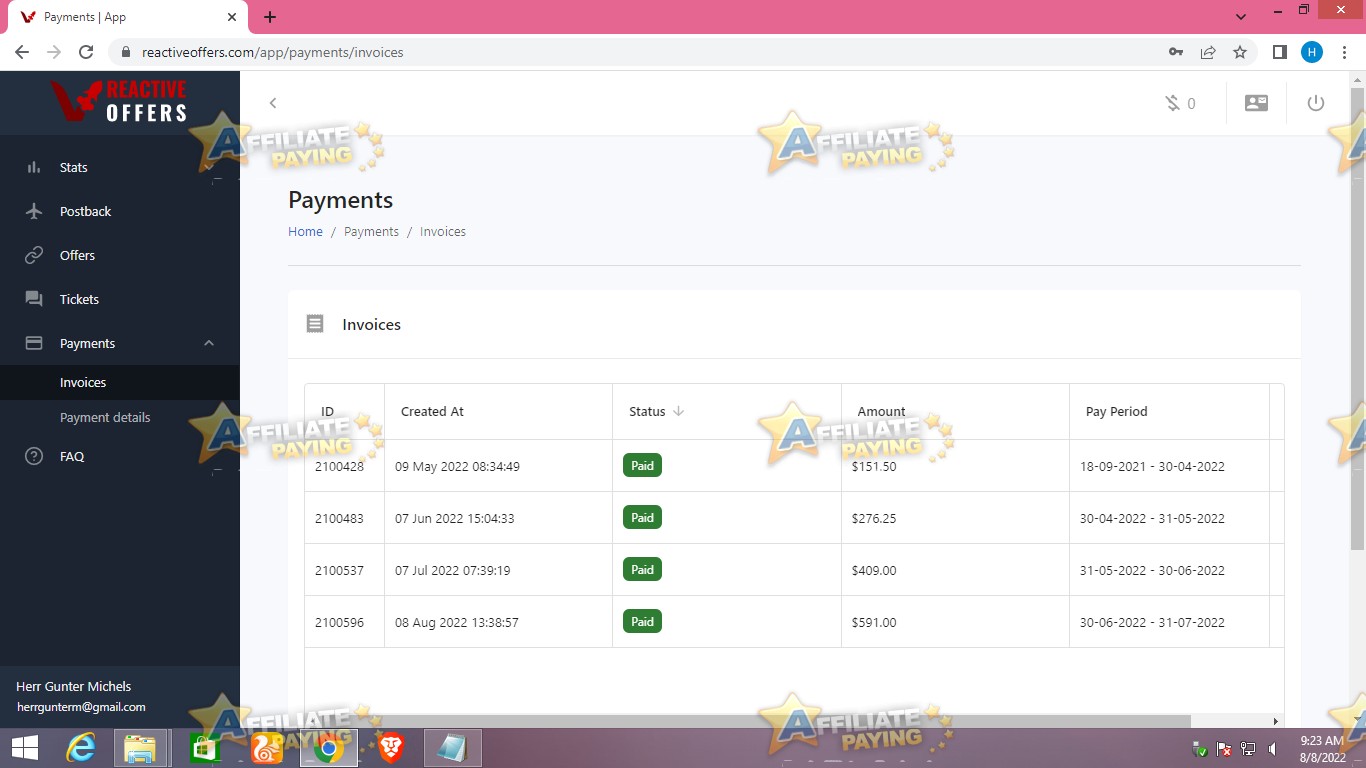Select invoice ID 2100537
Image resolution: width=1366 pixels, height=768 pixels.
(x=339, y=570)
